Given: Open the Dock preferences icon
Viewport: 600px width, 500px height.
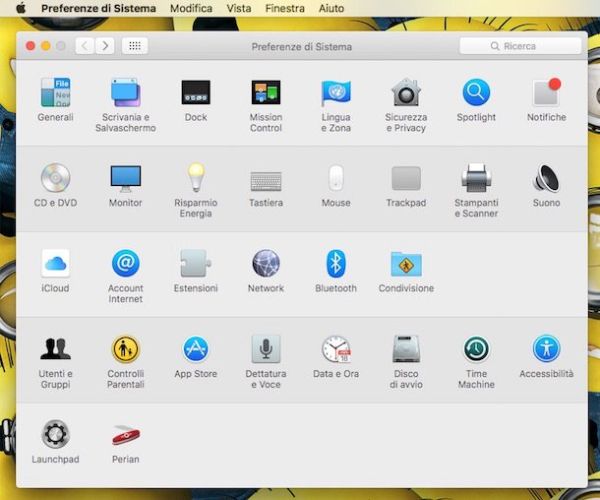Looking at the screenshot, I should tap(196, 93).
